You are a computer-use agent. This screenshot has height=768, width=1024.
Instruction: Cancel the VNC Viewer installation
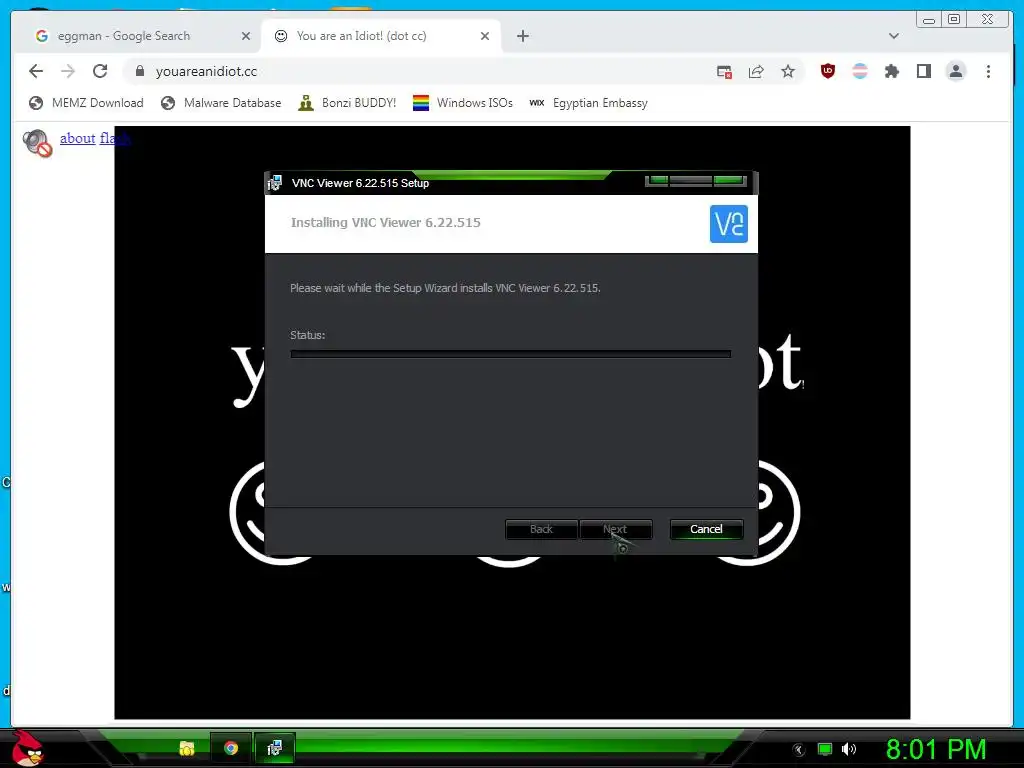coord(706,529)
